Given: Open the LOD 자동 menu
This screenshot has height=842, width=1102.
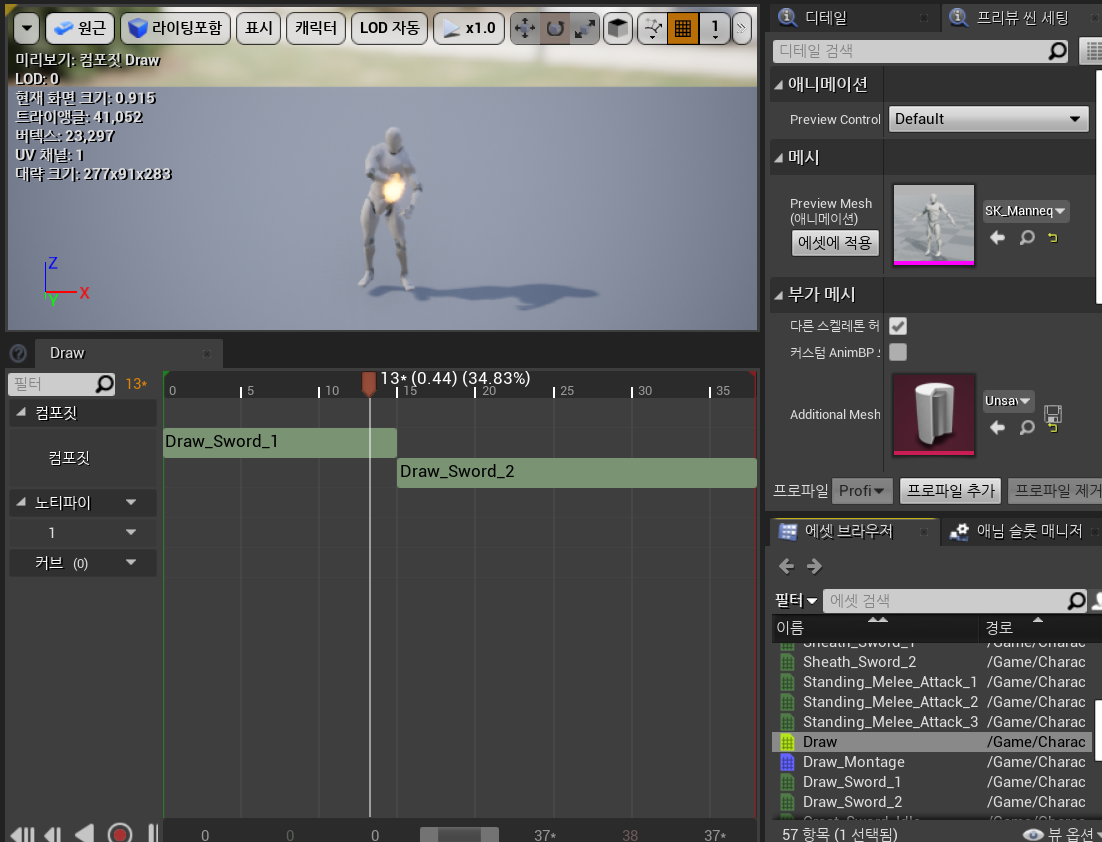Looking at the screenshot, I should coord(389,28).
